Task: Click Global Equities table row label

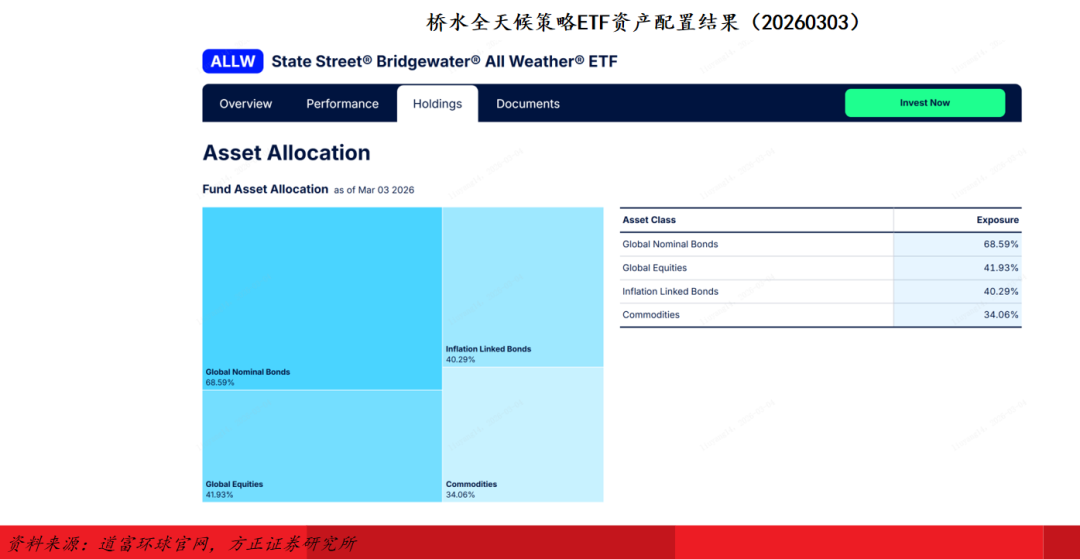Action: [654, 268]
